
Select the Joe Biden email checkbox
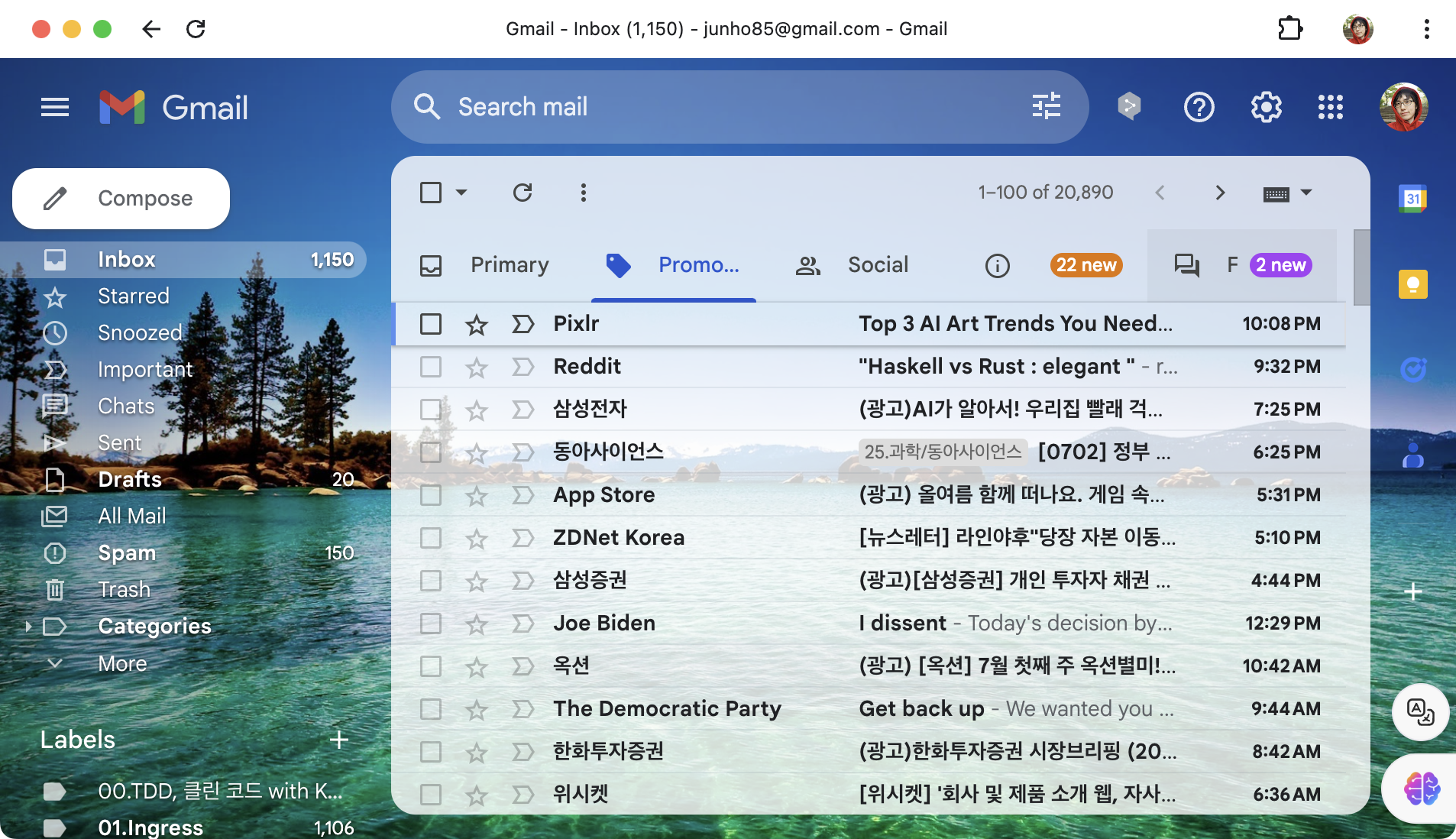click(431, 624)
